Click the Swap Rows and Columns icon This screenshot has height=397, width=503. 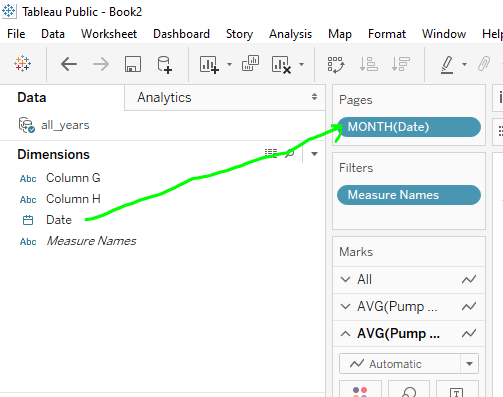(x=336, y=64)
